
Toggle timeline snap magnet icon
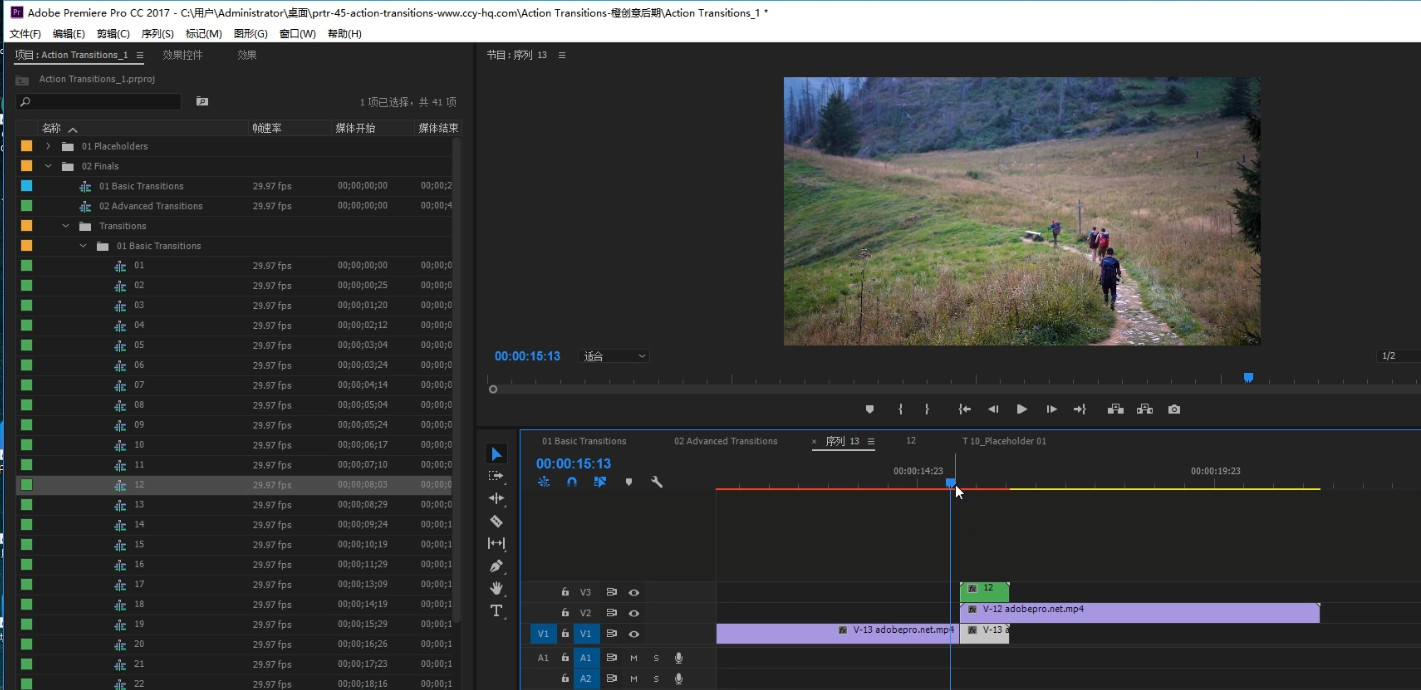click(572, 482)
